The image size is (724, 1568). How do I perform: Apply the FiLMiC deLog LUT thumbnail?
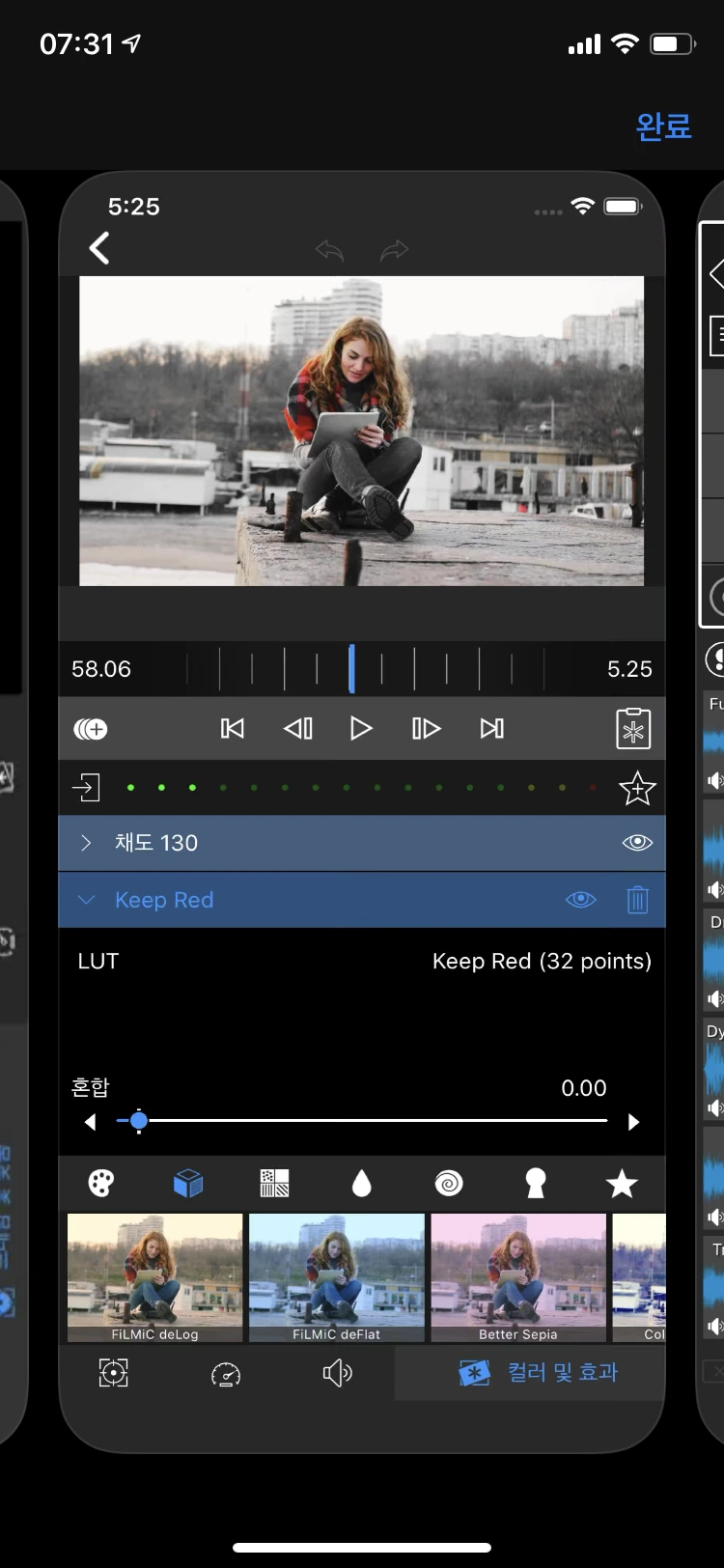pos(154,1277)
